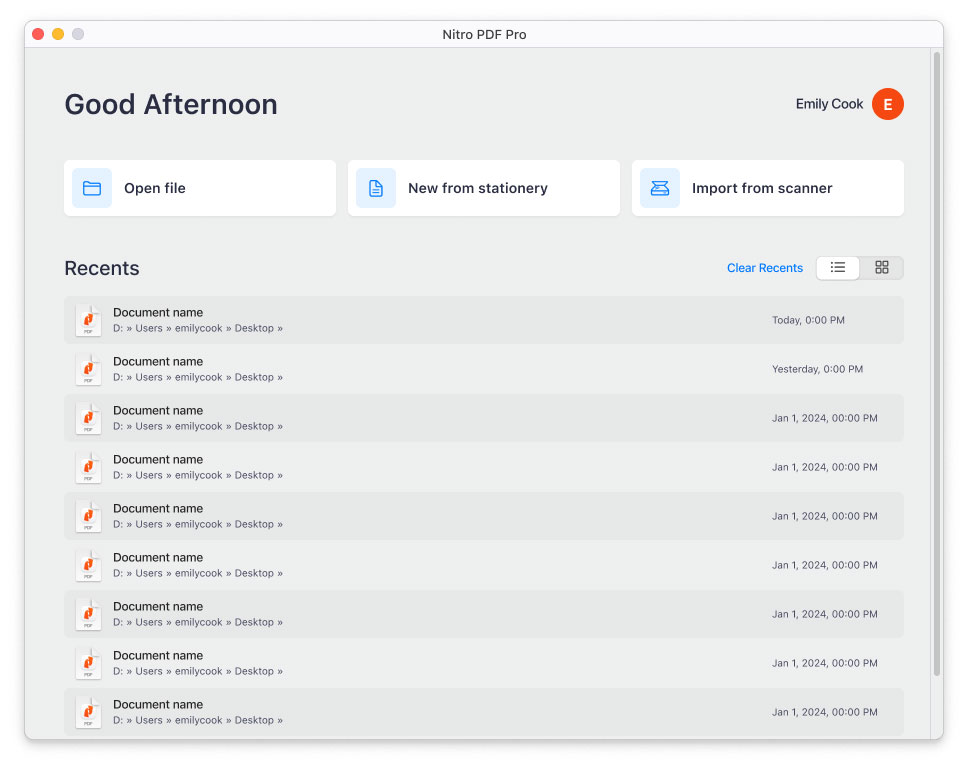Open the Emily Cook account name
Viewport: 968px width, 768px height.
tap(829, 104)
